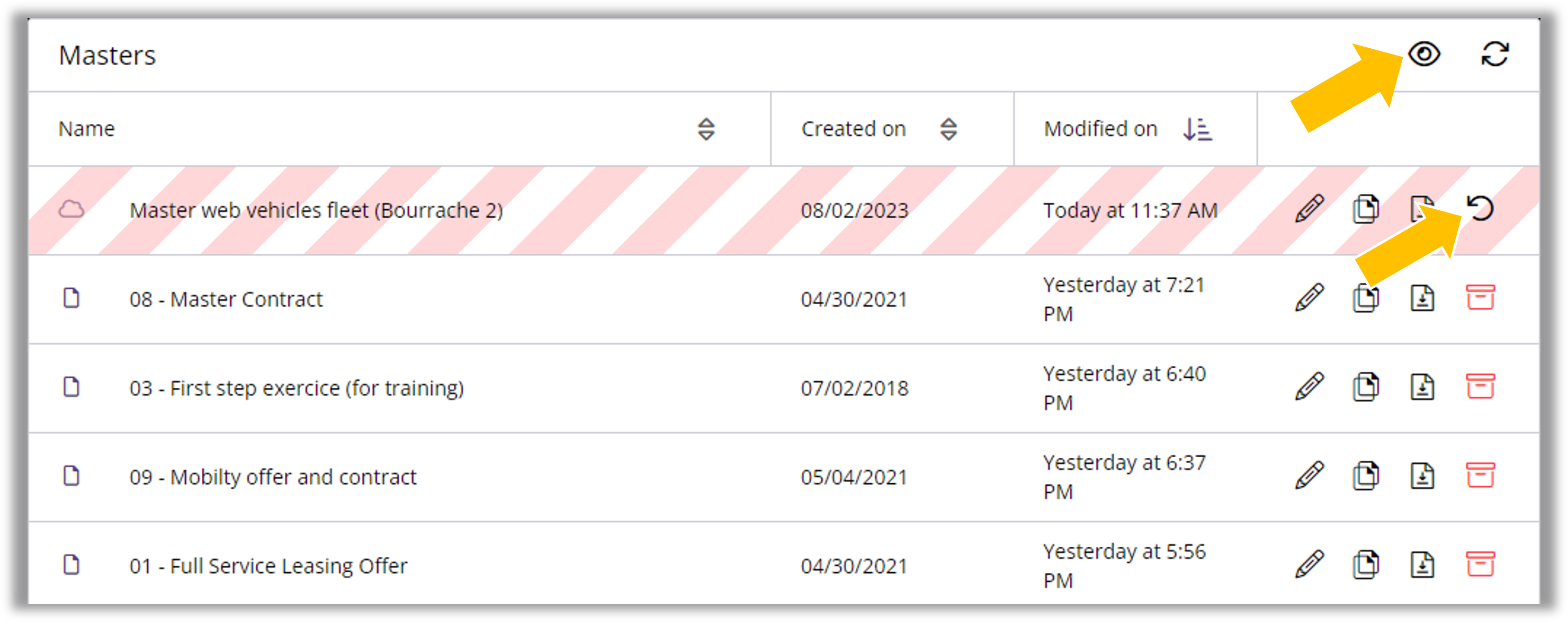The width and height of the screenshot is (1568, 622).
Task: Click the cloud icon on Bourrache 2 row
Action: click(71, 210)
